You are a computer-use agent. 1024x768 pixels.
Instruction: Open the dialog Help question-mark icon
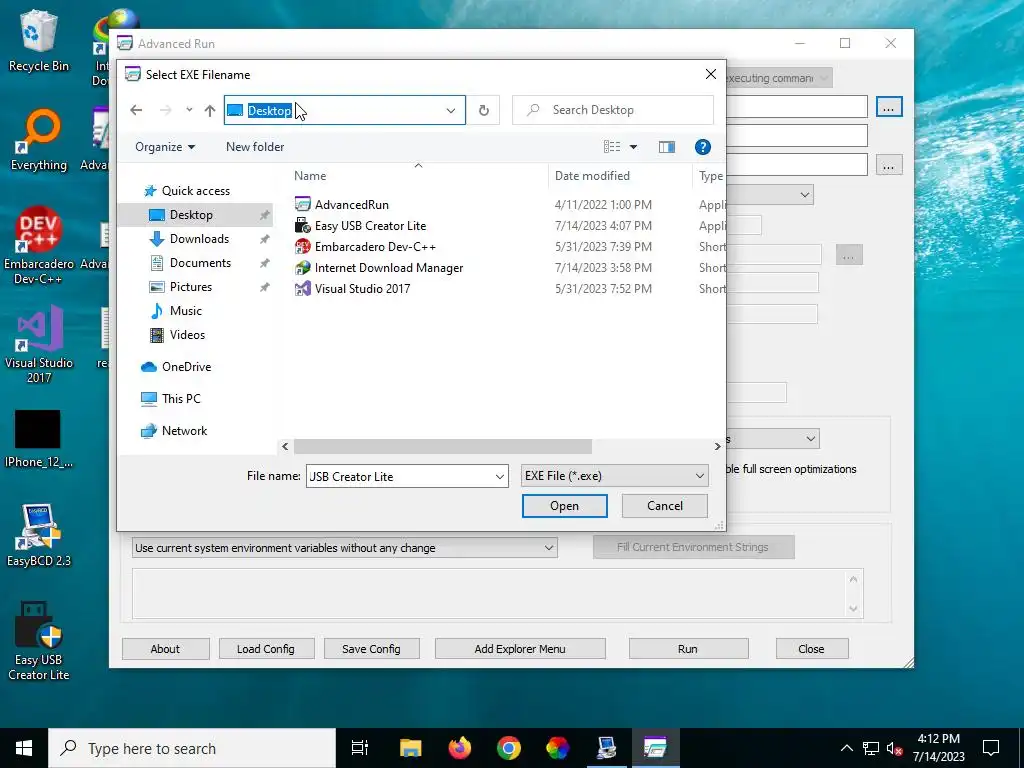(703, 147)
